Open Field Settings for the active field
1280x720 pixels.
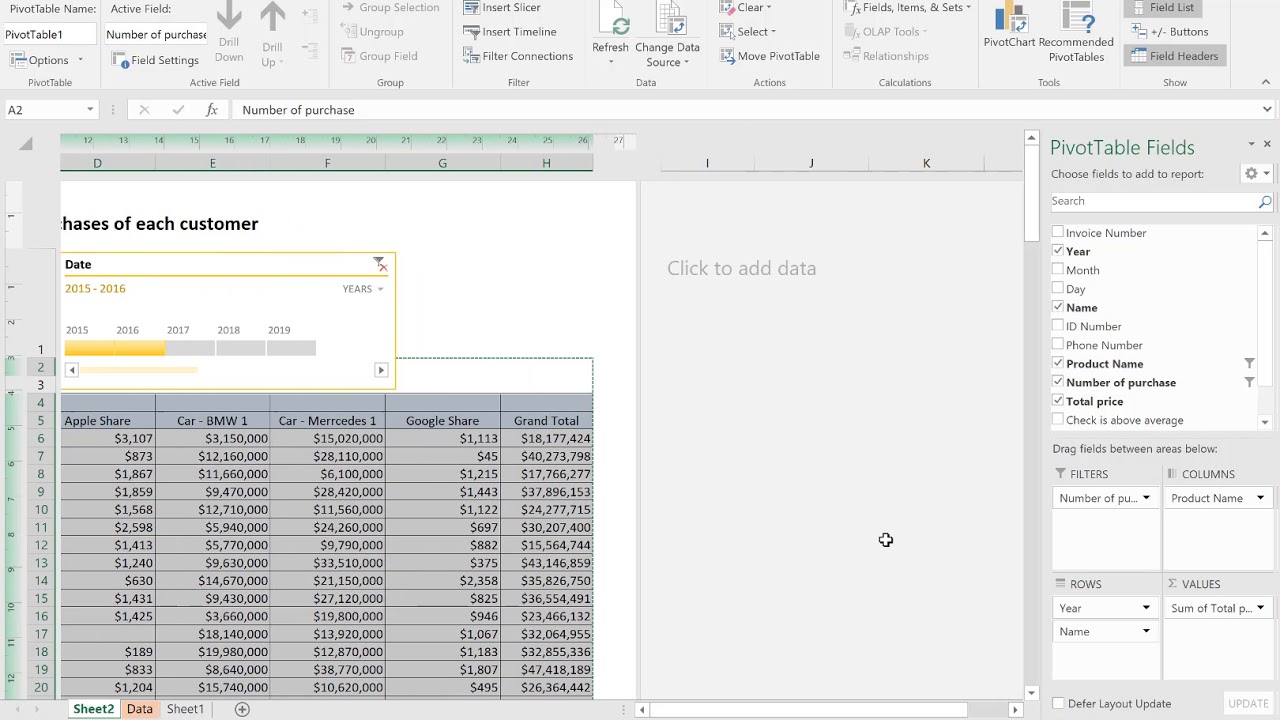[x=155, y=60]
